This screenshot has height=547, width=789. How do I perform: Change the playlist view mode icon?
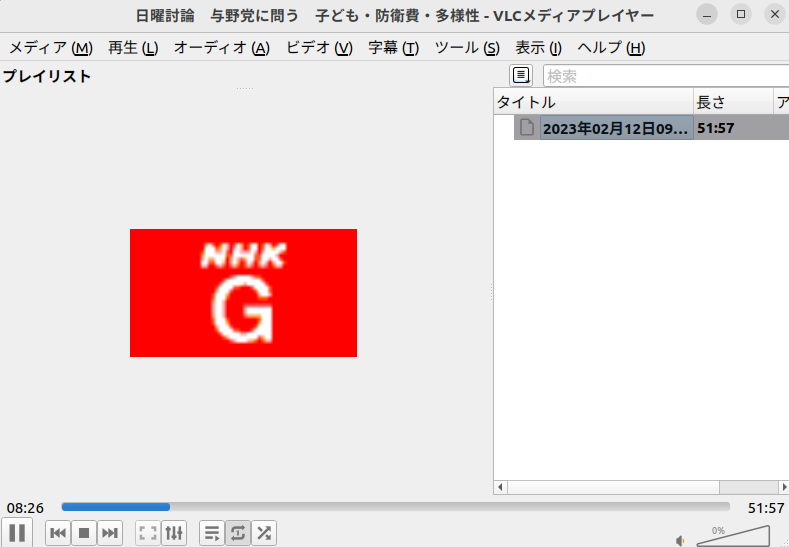coord(521,75)
